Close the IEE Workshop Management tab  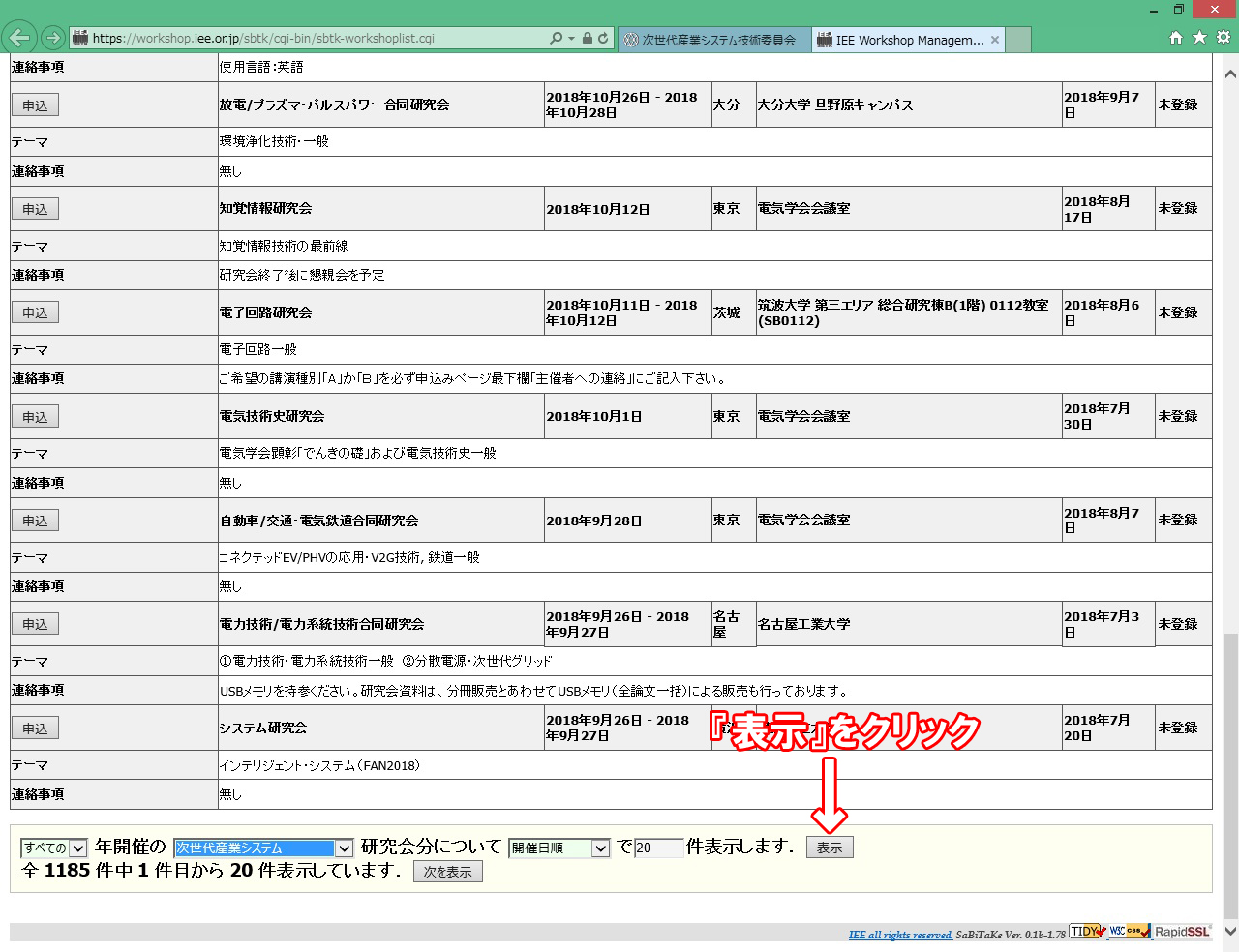994,40
